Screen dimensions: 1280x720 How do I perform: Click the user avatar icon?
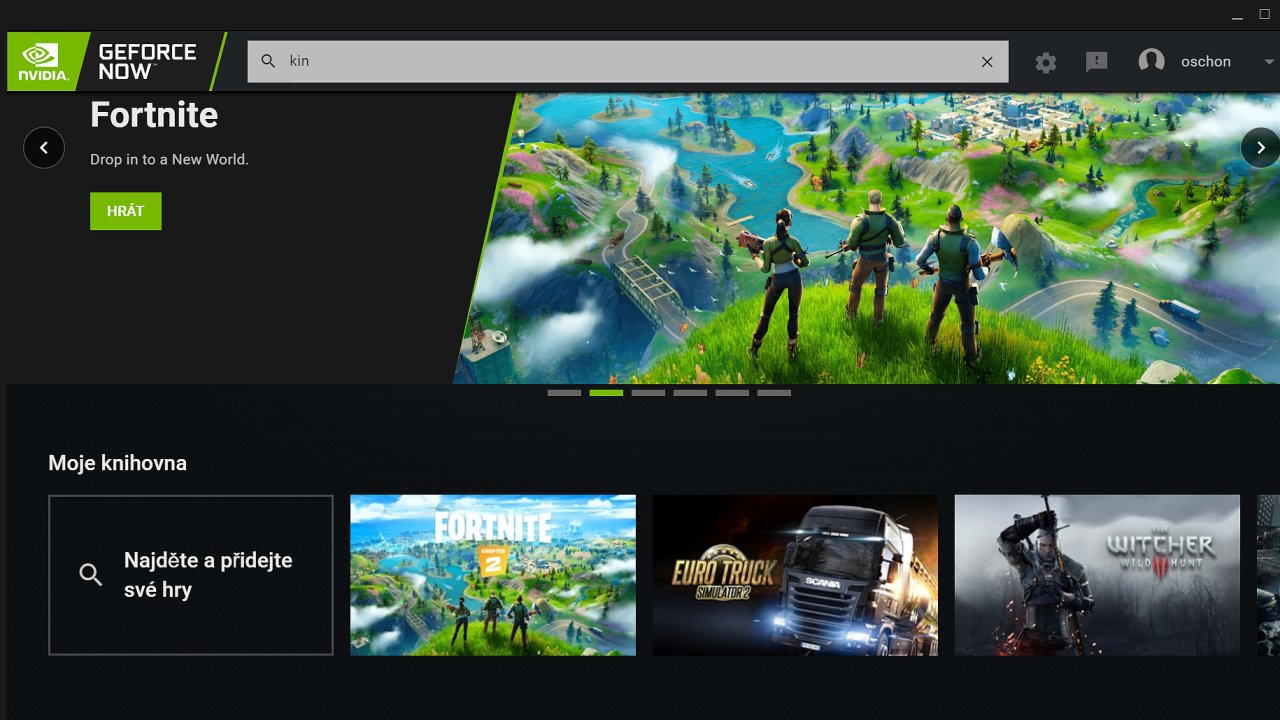[1152, 61]
